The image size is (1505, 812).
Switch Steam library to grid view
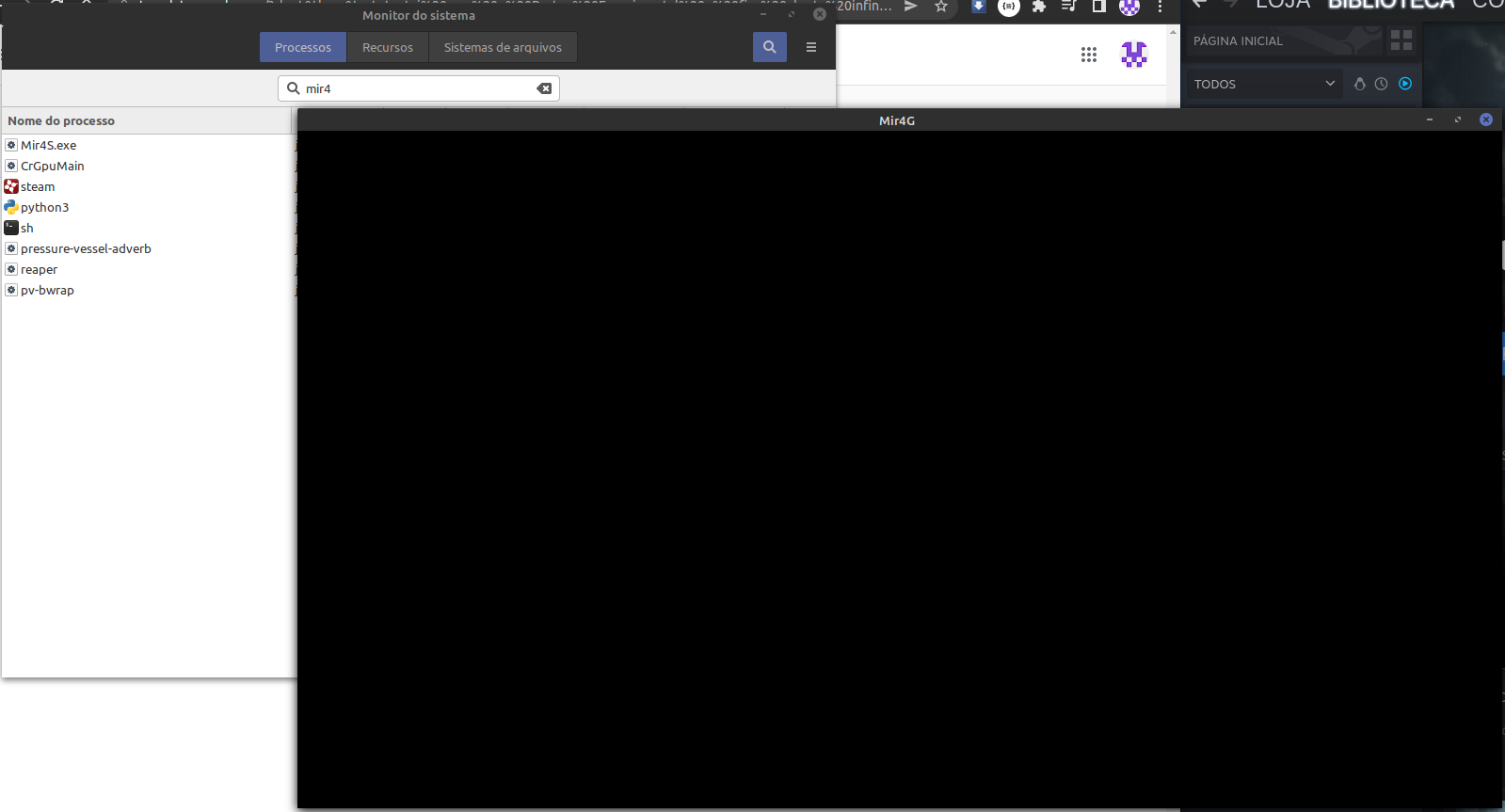pyautogui.click(x=1401, y=40)
